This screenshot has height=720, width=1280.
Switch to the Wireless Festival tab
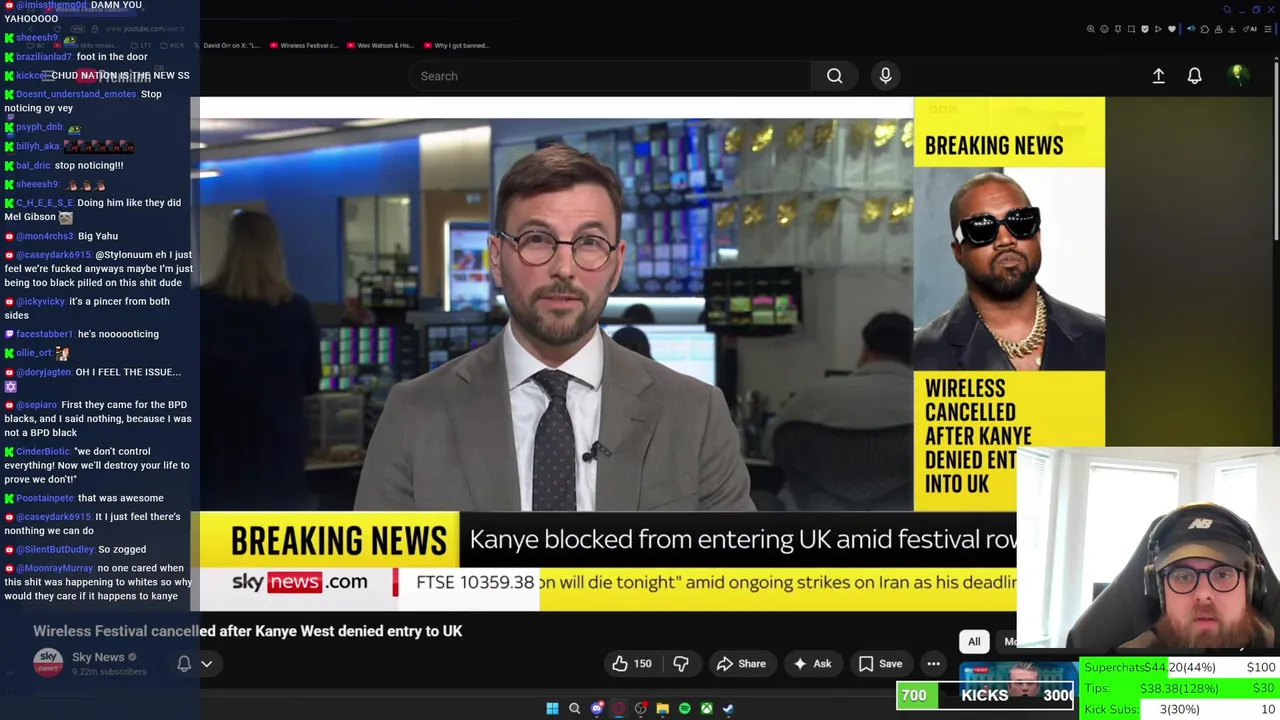(304, 45)
